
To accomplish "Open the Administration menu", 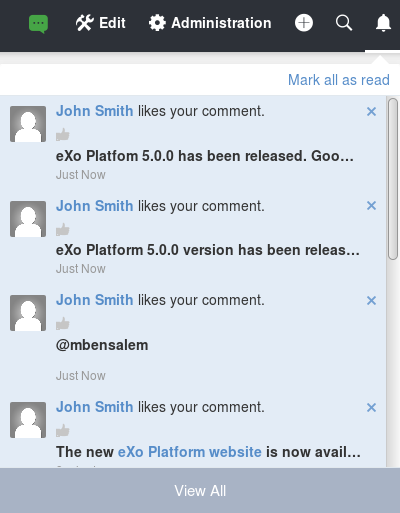I will [210, 23].
